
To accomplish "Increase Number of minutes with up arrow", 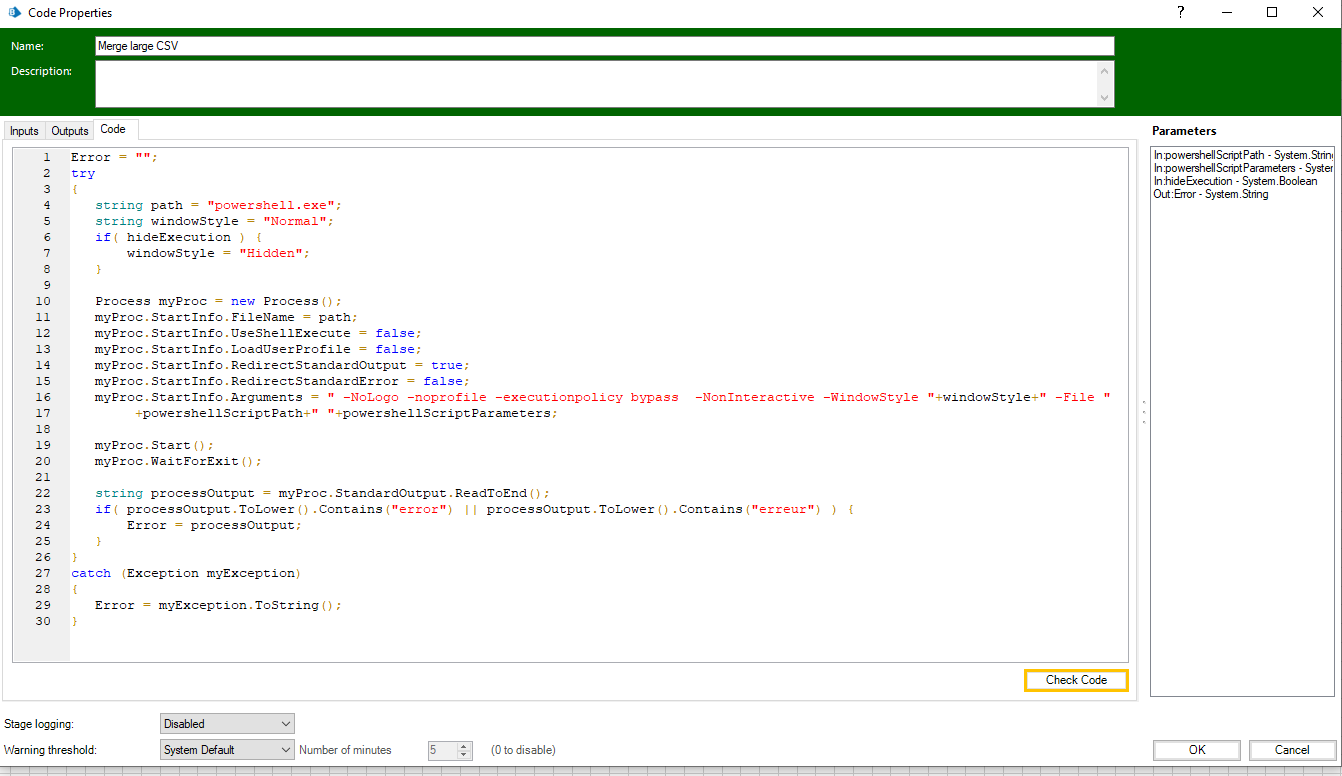I will 464,745.
